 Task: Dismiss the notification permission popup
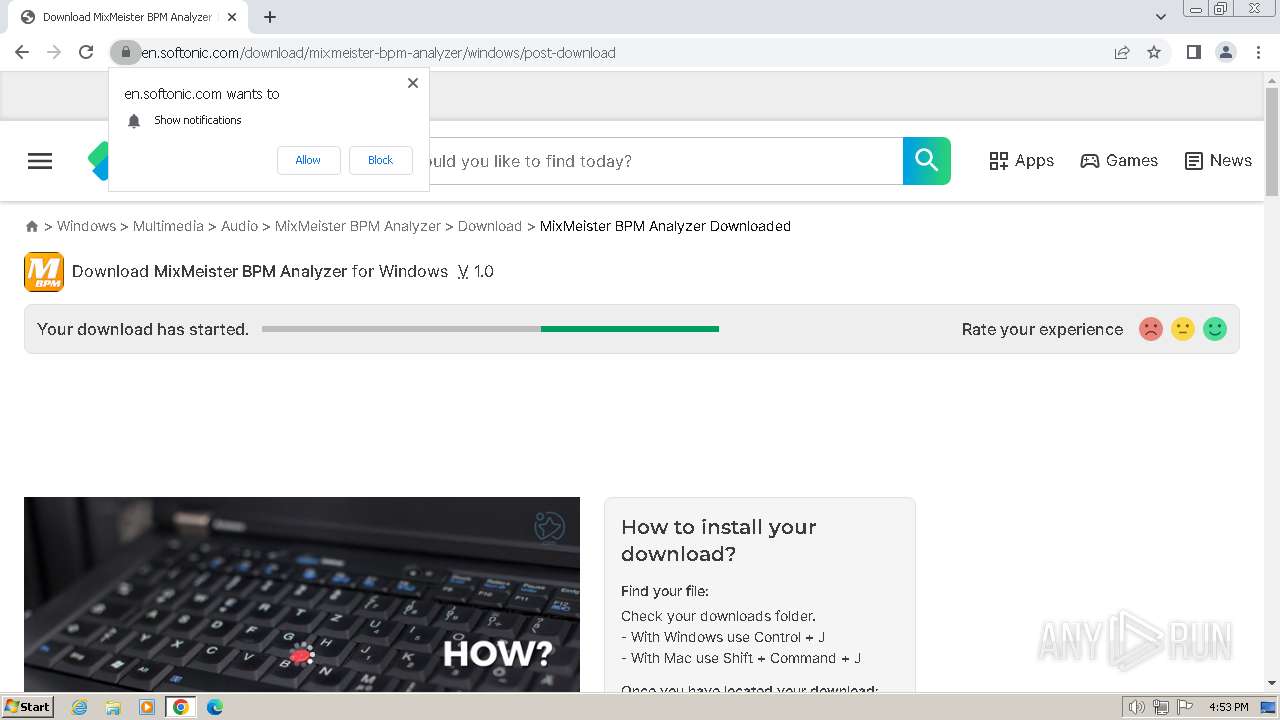pyautogui.click(x=413, y=83)
